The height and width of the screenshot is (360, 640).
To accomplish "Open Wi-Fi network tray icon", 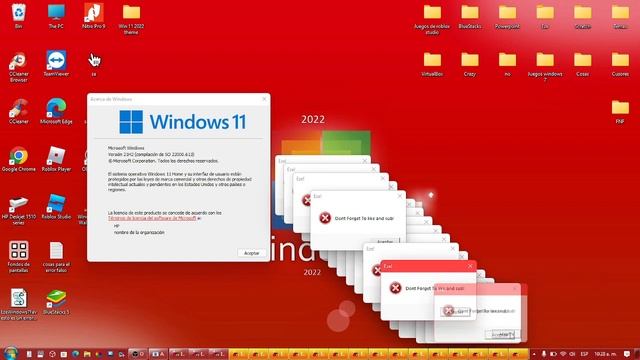I will [x=563, y=354].
